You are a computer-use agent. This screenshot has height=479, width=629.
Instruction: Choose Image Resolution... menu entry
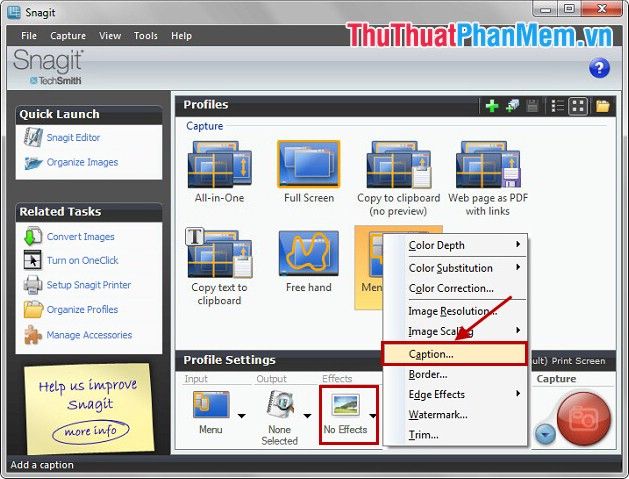pos(455,311)
